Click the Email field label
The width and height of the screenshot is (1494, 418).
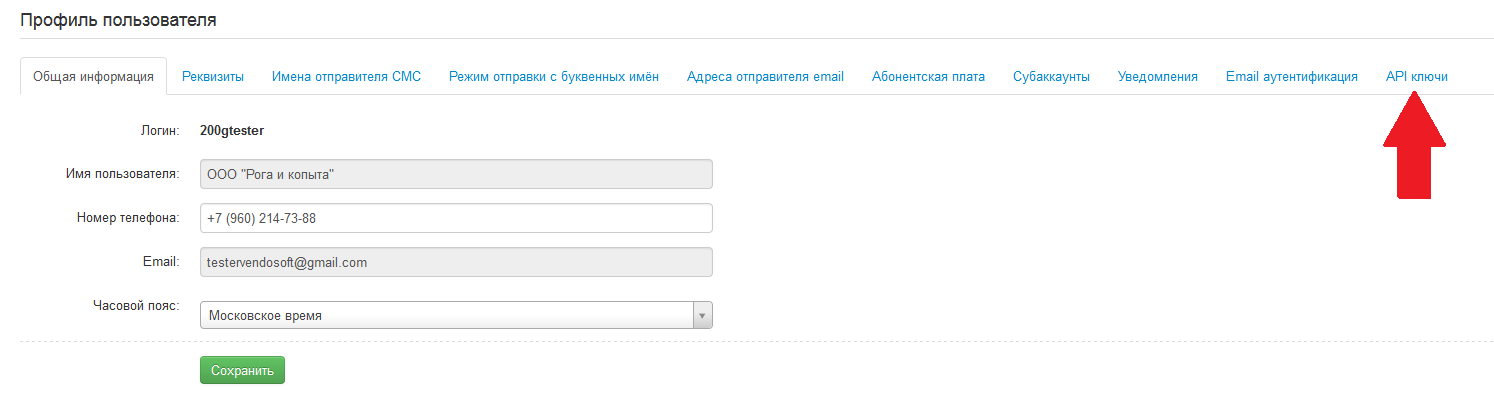click(160, 261)
